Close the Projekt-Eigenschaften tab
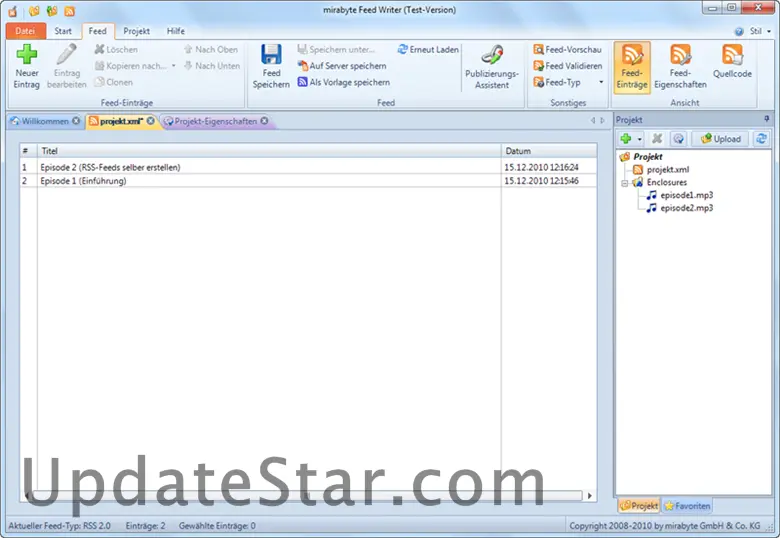 coord(264,121)
